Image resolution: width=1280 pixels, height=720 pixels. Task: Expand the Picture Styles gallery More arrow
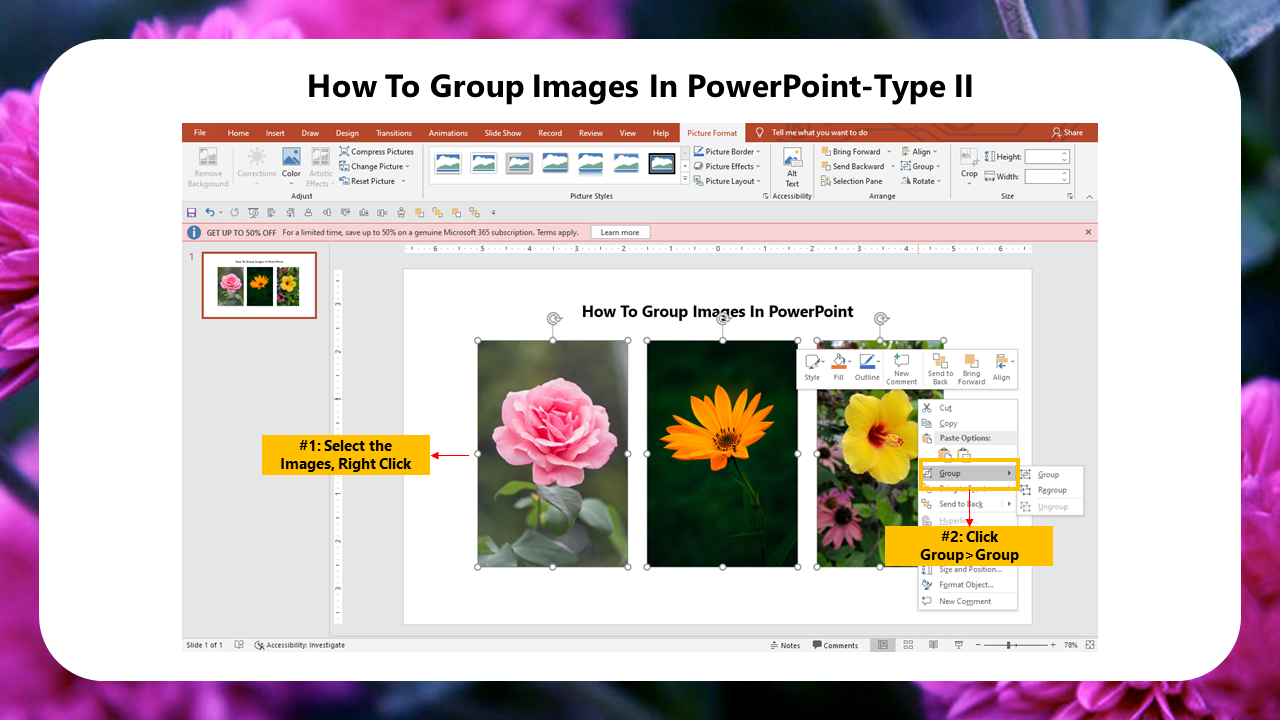tap(685, 180)
